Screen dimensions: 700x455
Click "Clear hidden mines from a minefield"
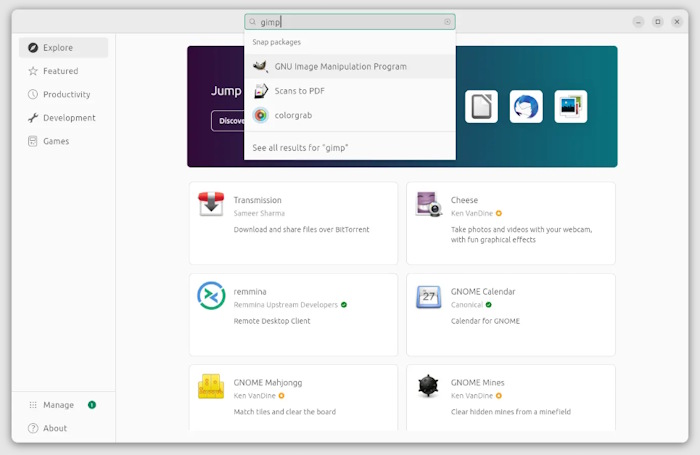(511, 412)
